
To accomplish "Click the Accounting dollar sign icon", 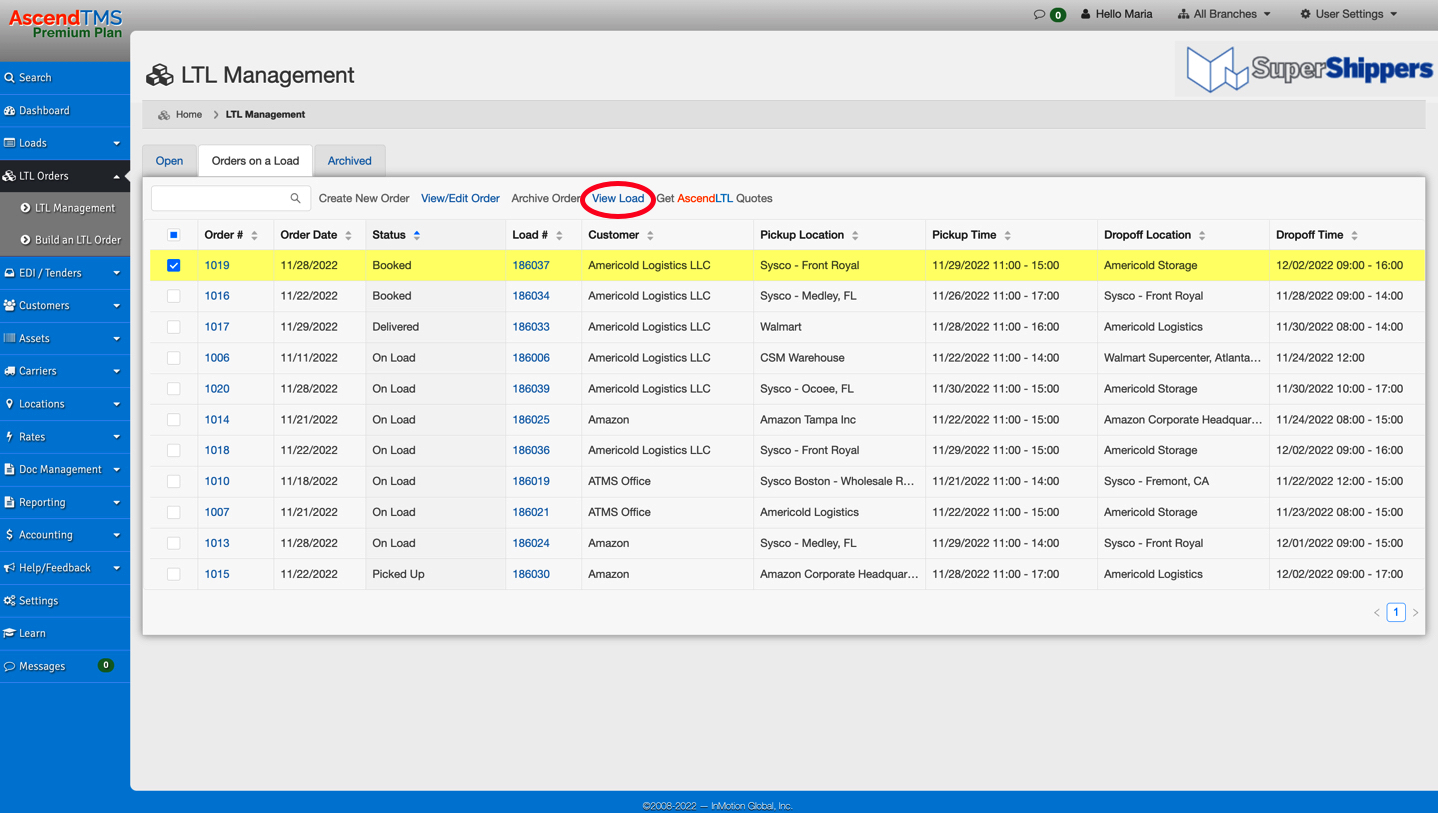I will tap(9, 535).
